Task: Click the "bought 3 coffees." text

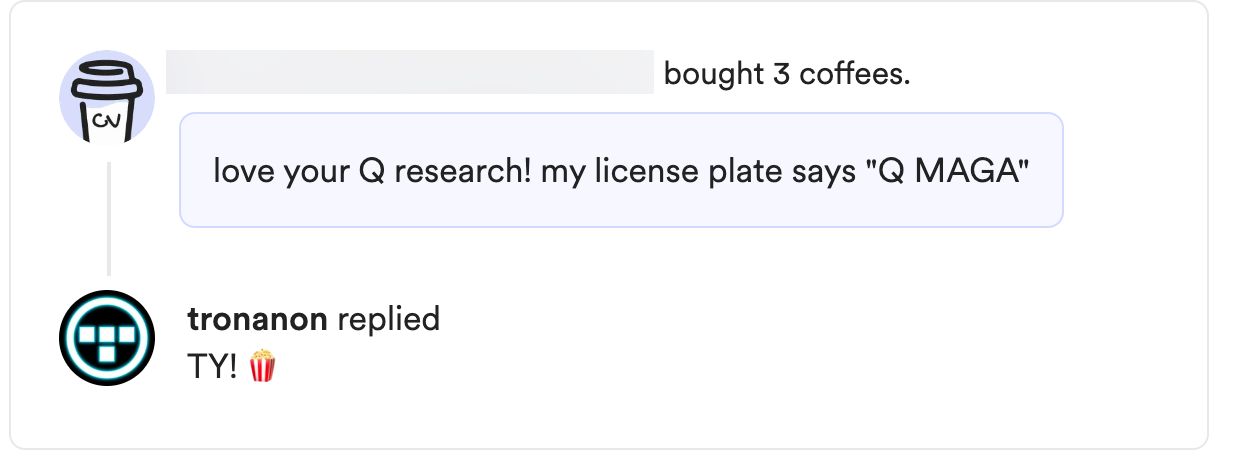Action: click(x=787, y=74)
